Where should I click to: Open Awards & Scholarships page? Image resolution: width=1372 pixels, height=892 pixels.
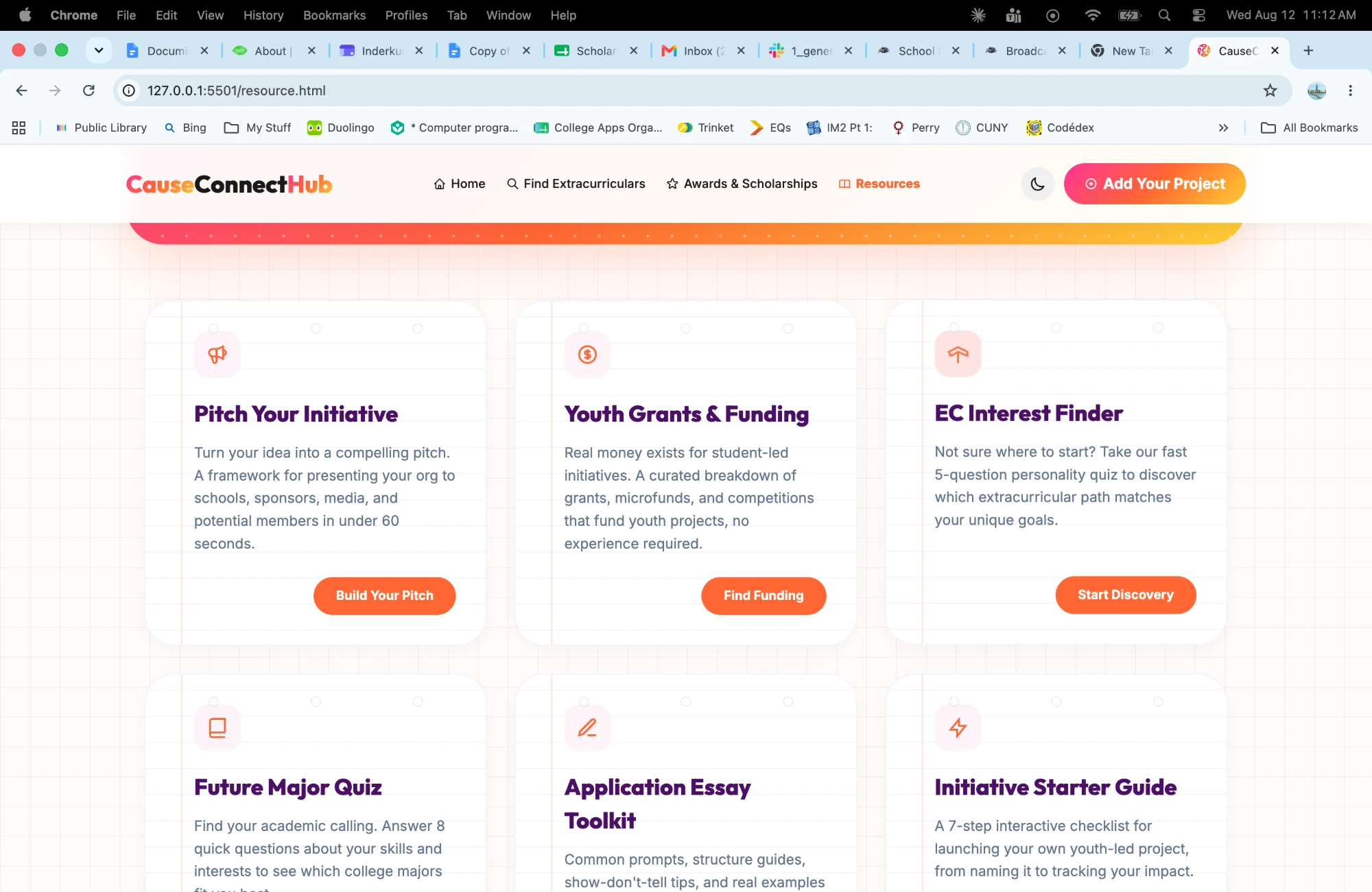pyautogui.click(x=742, y=184)
